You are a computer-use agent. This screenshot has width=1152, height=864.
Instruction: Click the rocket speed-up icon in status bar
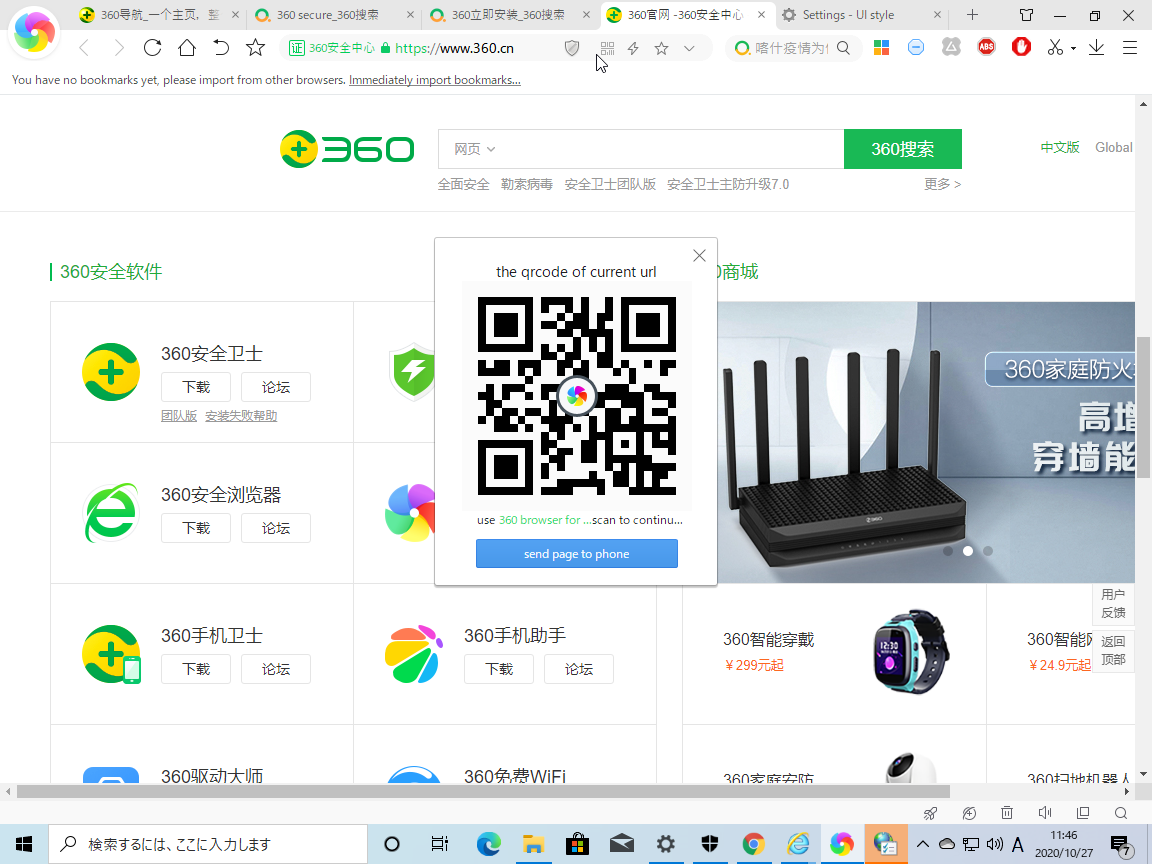click(x=930, y=813)
